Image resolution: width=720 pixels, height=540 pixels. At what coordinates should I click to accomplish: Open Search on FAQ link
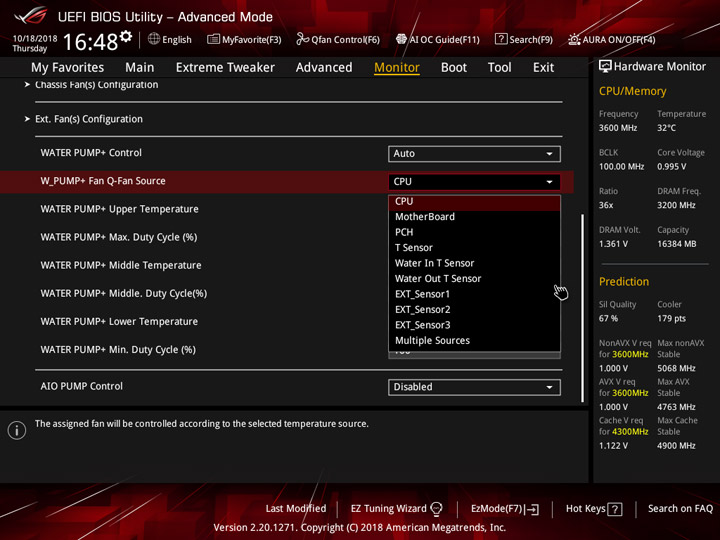(680, 509)
